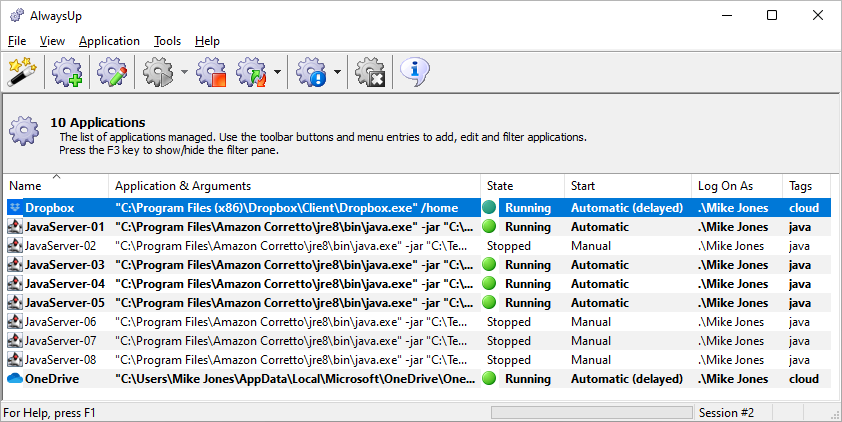Click the blue info speech bubble icon

(x=415, y=71)
